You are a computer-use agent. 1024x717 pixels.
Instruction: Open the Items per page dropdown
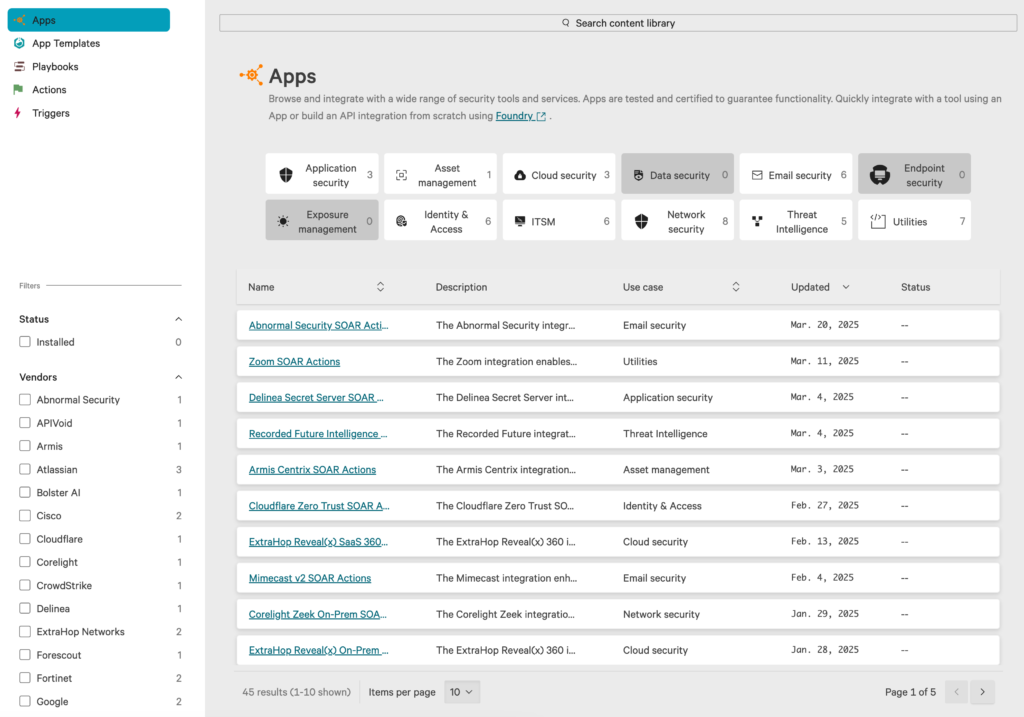(462, 692)
